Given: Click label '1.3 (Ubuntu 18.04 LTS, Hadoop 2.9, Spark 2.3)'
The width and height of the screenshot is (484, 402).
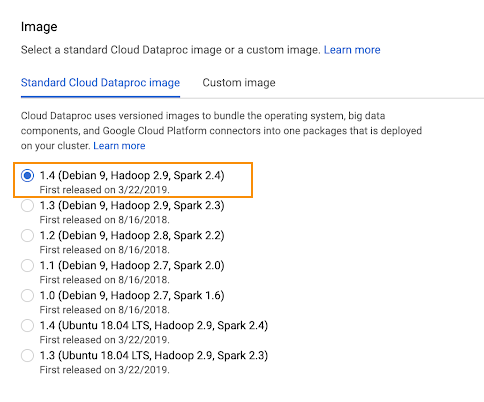Looking at the screenshot, I should tap(154, 355).
